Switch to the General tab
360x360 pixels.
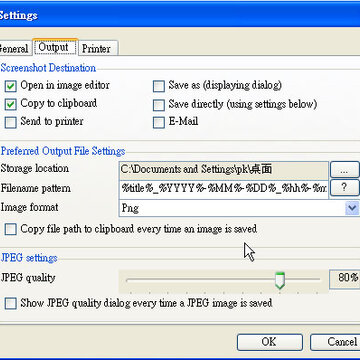pyautogui.click(x=14, y=49)
